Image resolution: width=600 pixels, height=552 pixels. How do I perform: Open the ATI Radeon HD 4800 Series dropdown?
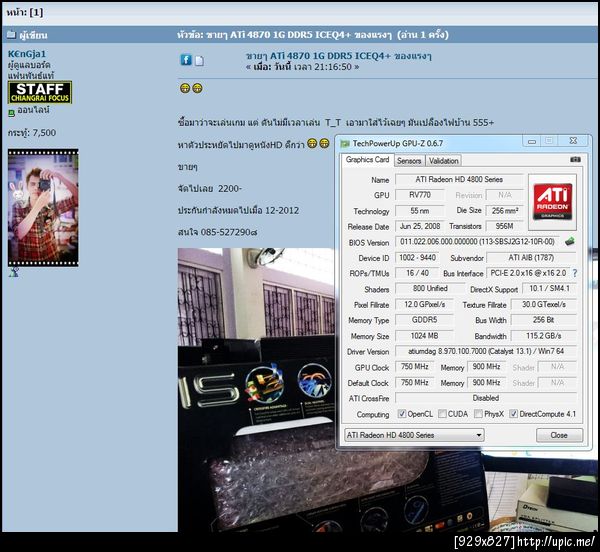click(x=414, y=435)
